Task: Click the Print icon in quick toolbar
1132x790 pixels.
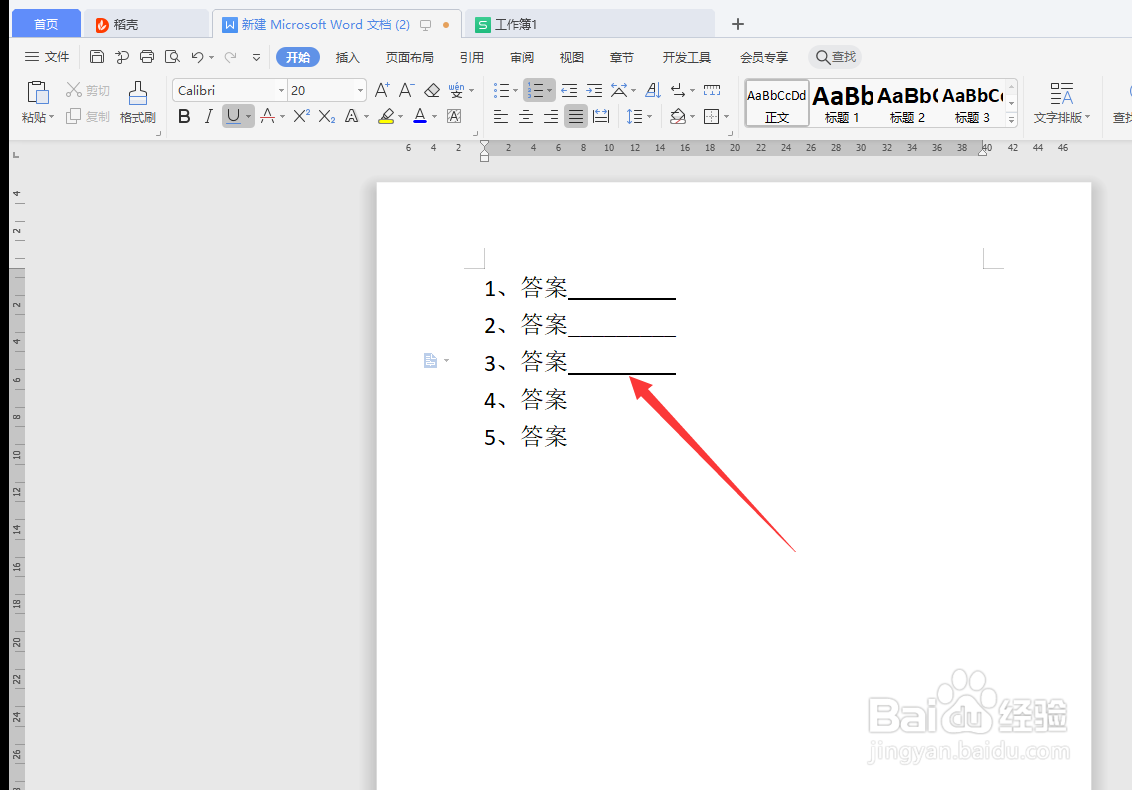Action: 147,57
